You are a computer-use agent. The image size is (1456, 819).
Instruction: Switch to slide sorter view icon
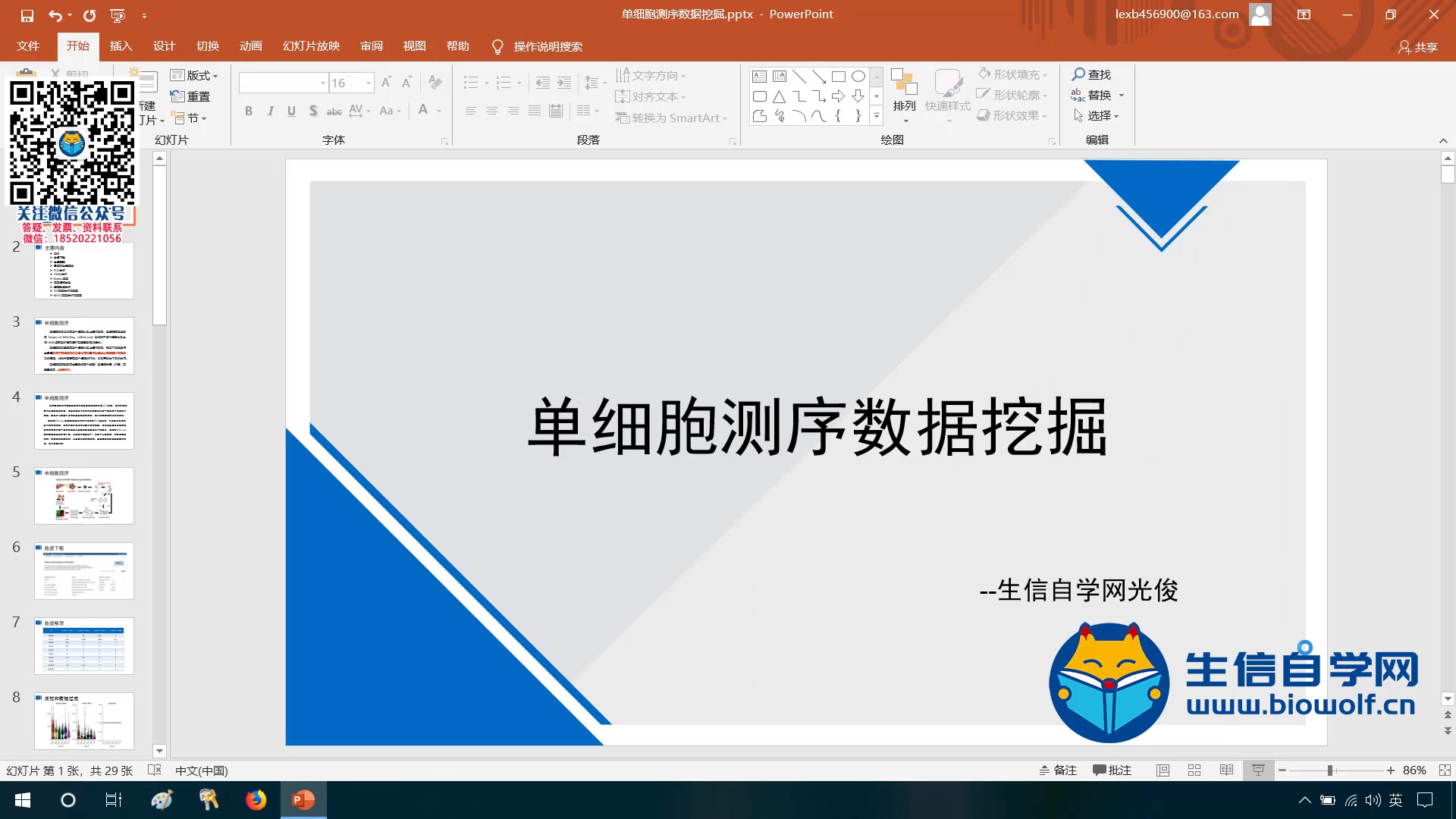1194,770
